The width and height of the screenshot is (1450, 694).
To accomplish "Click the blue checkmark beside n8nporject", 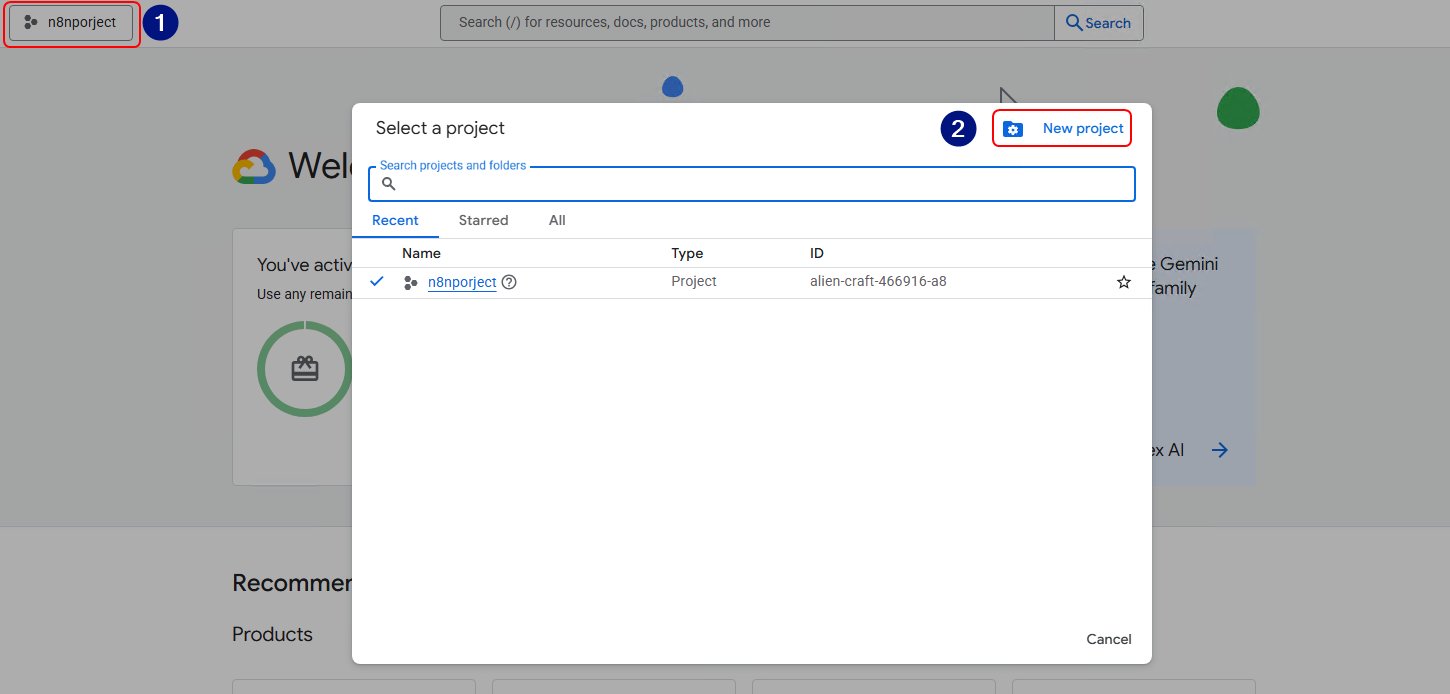I will coord(377,281).
